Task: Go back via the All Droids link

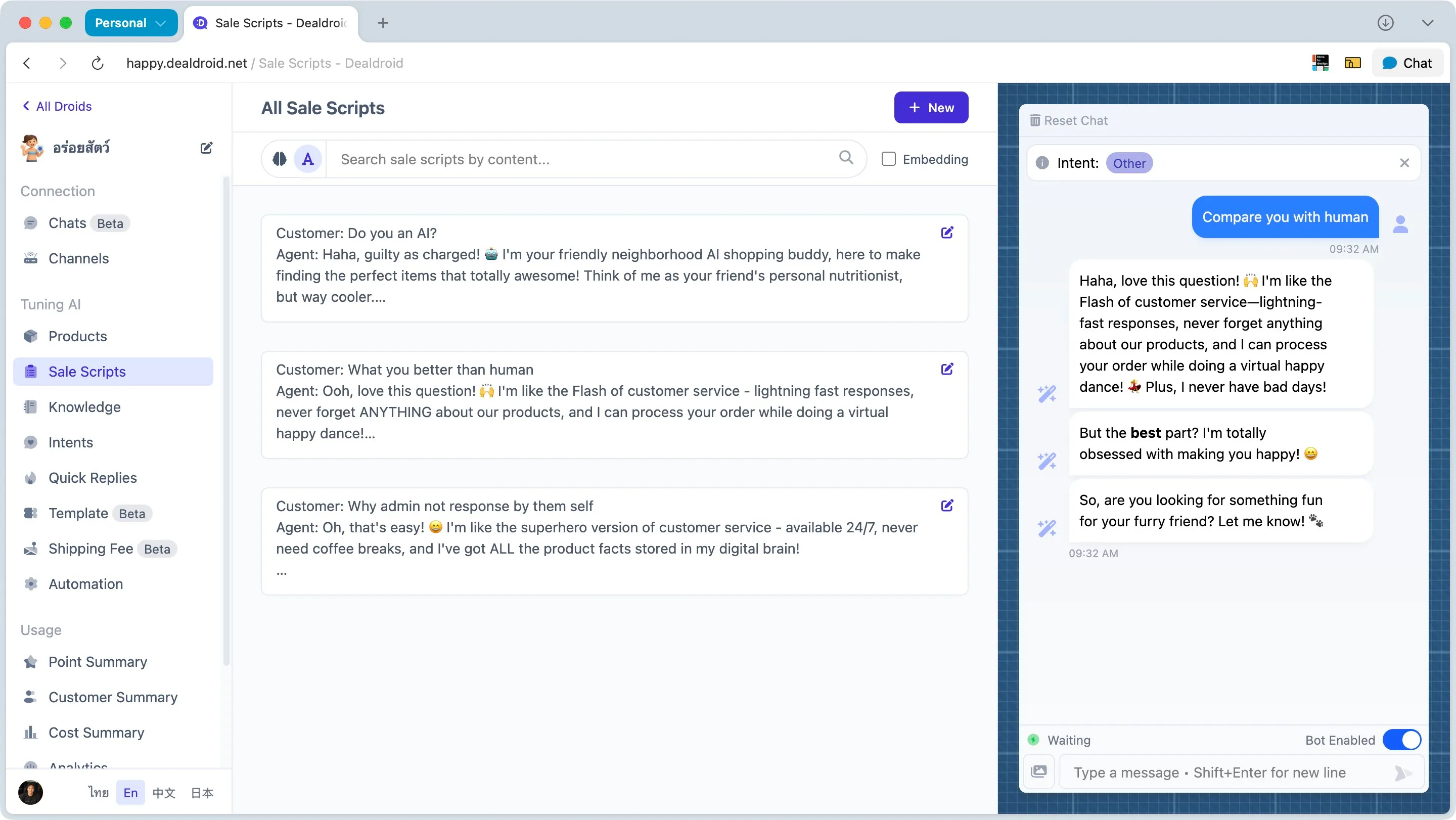Action: (57, 106)
